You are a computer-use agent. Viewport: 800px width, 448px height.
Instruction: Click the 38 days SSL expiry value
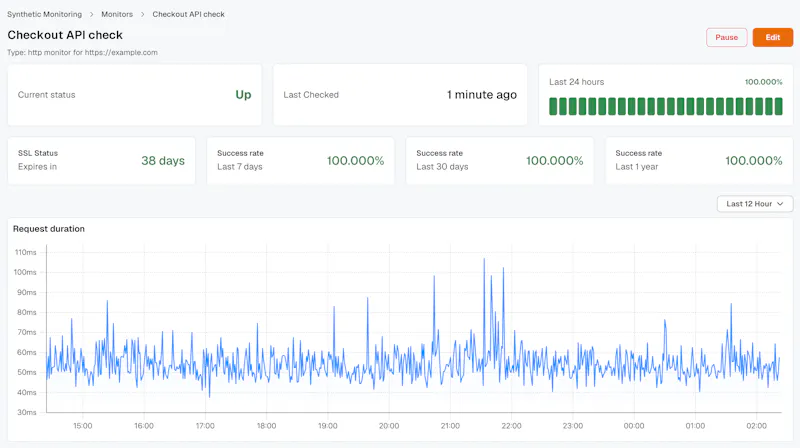[163, 161]
